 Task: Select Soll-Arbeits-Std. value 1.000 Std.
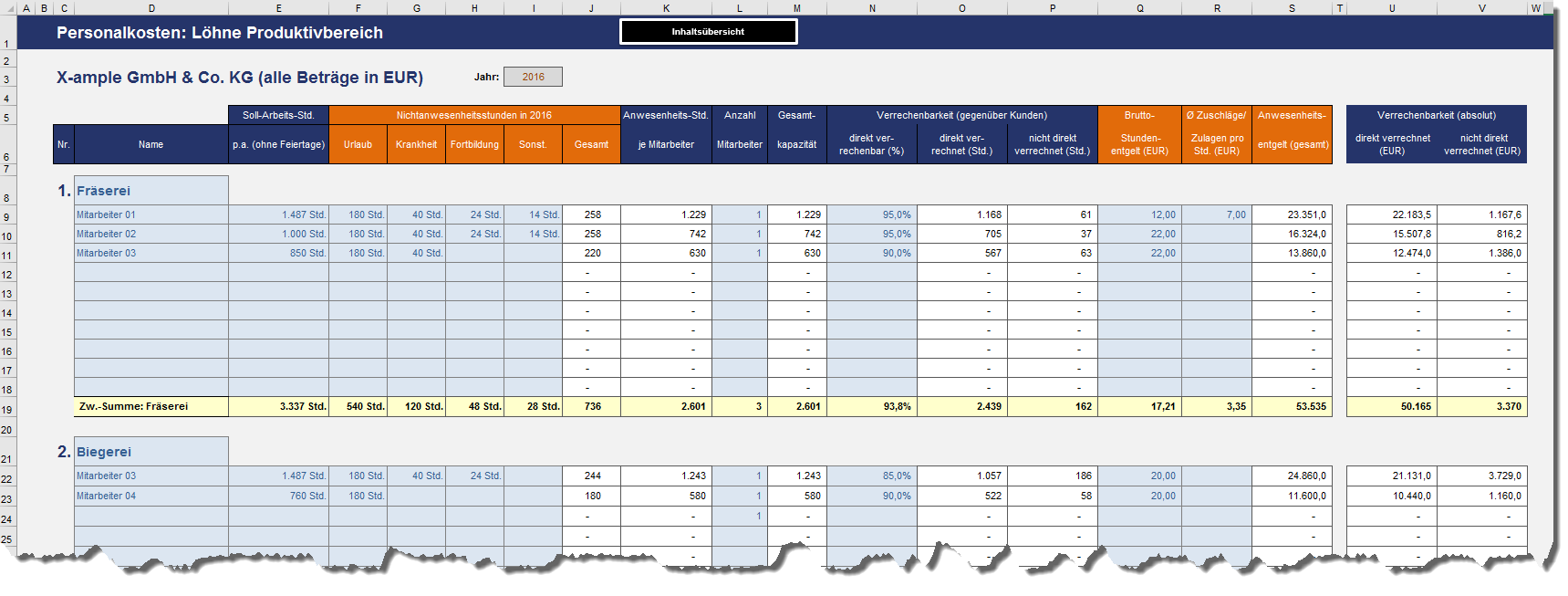tap(278, 234)
